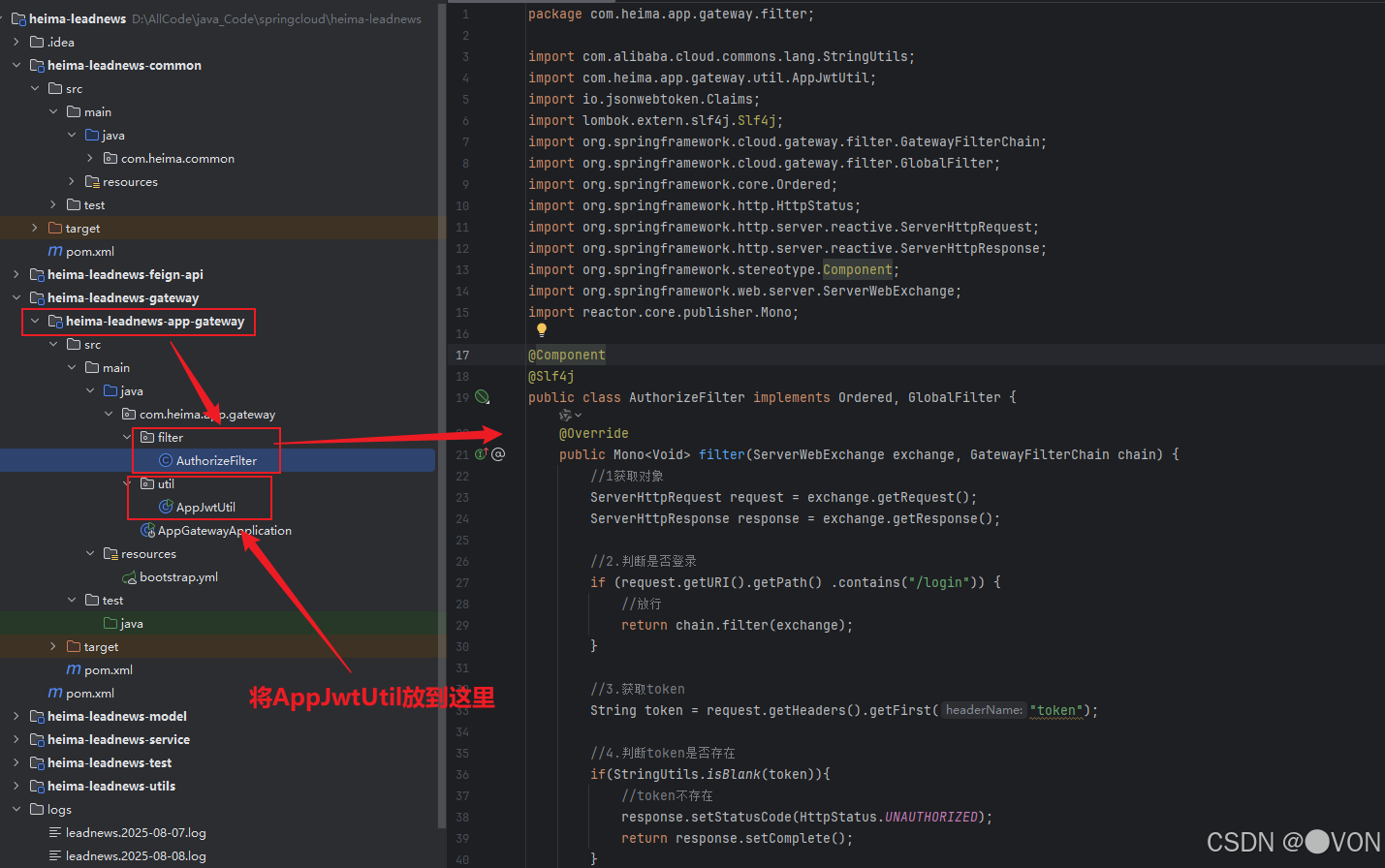Click the heima-leadnews-gateway module folder icon
The width and height of the screenshot is (1385, 868).
pyautogui.click(x=37, y=298)
